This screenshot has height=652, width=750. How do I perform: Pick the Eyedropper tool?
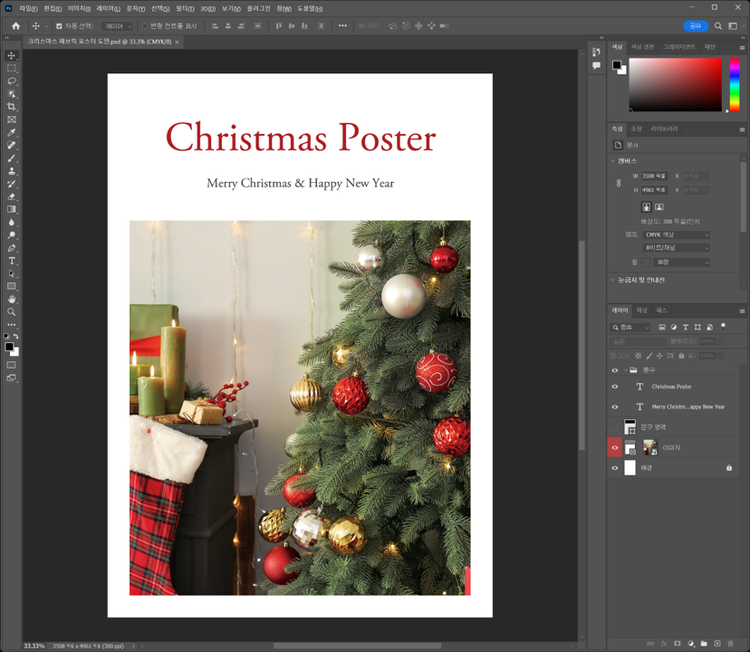click(x=12, y=132)
